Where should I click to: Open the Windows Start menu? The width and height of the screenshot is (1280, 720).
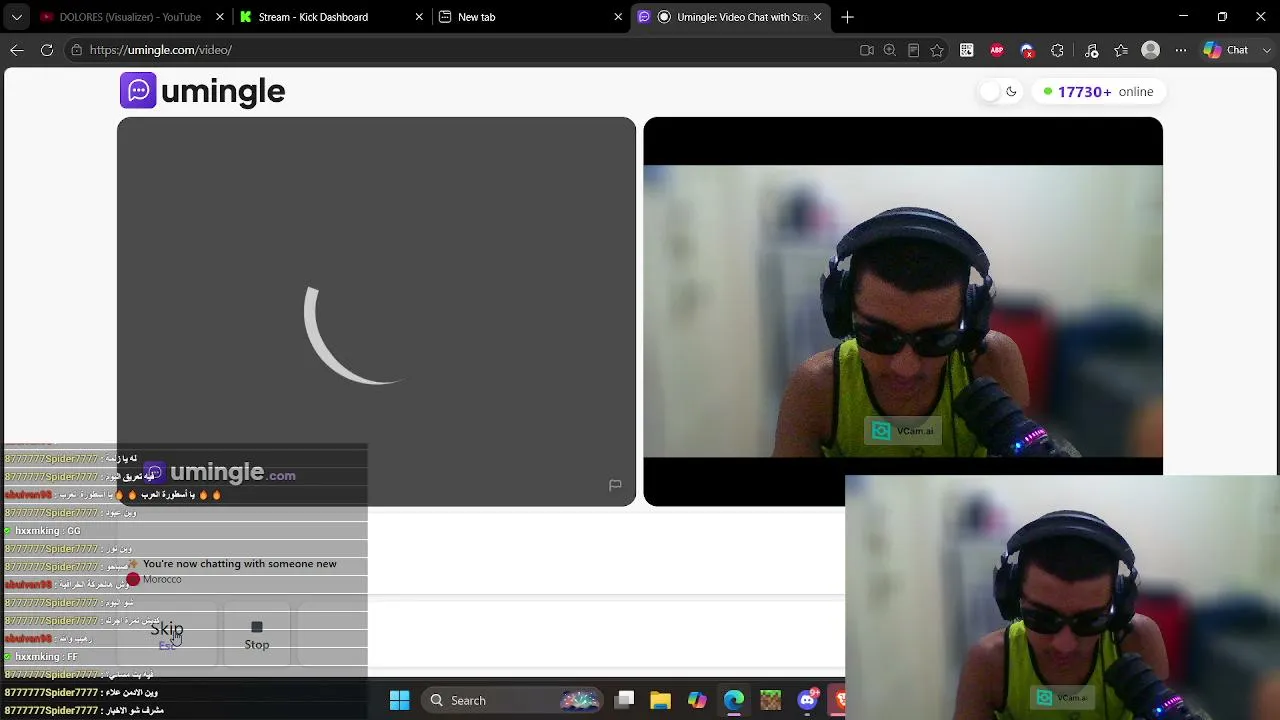click(x=399, y=700)
